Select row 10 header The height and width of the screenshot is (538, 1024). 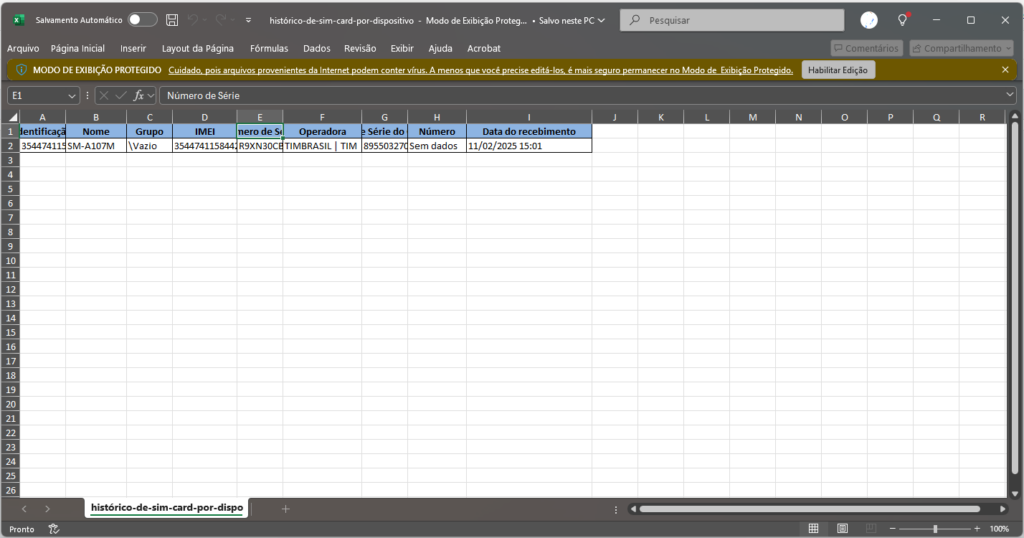[10, 261]
